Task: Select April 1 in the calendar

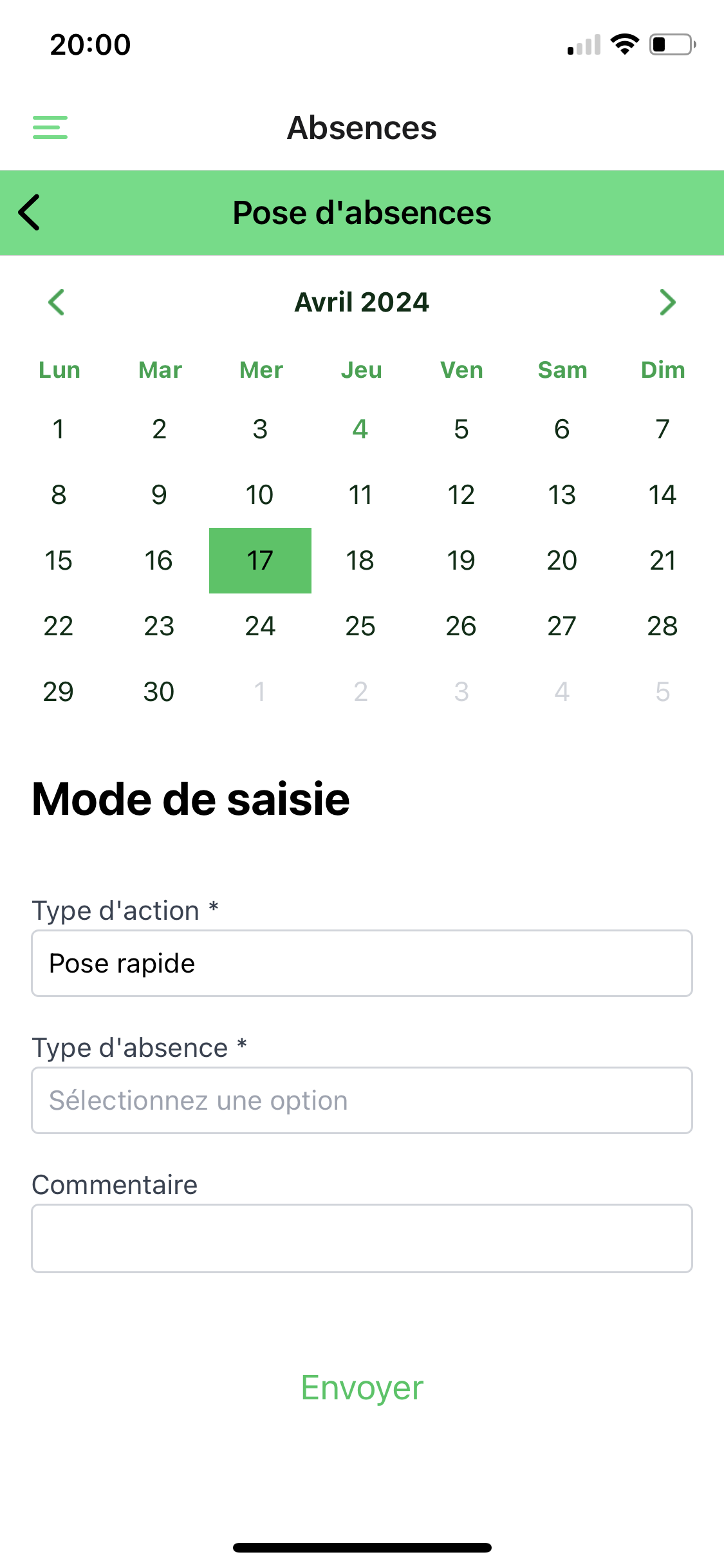Action: click(x=59, y=429)
